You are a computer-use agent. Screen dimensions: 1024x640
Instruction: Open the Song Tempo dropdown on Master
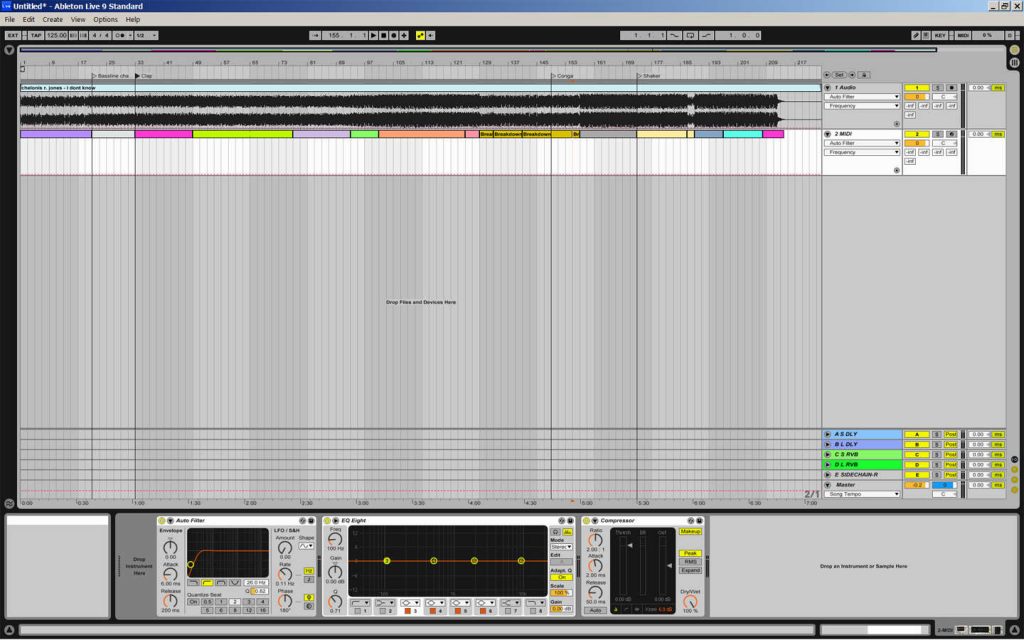[x=862, y=494]
